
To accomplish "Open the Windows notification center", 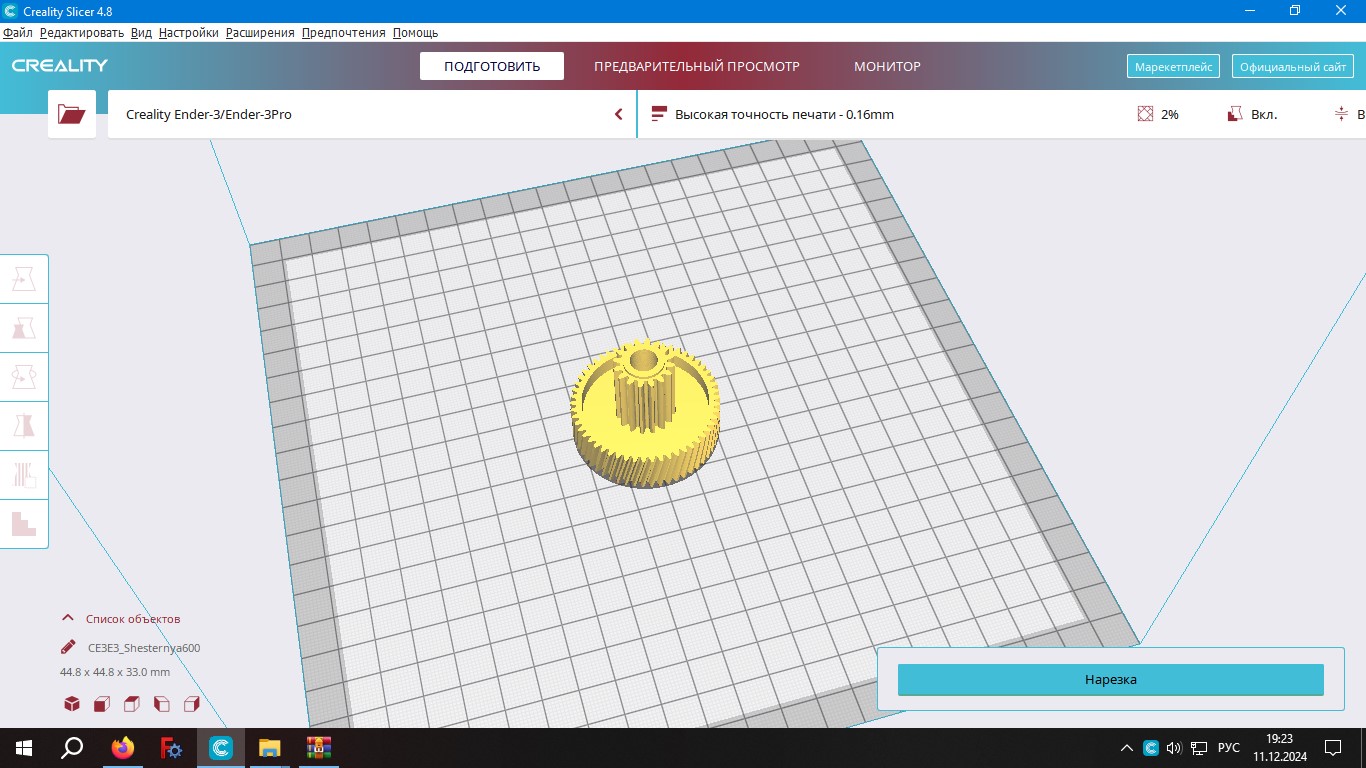I will (1333, 748).
